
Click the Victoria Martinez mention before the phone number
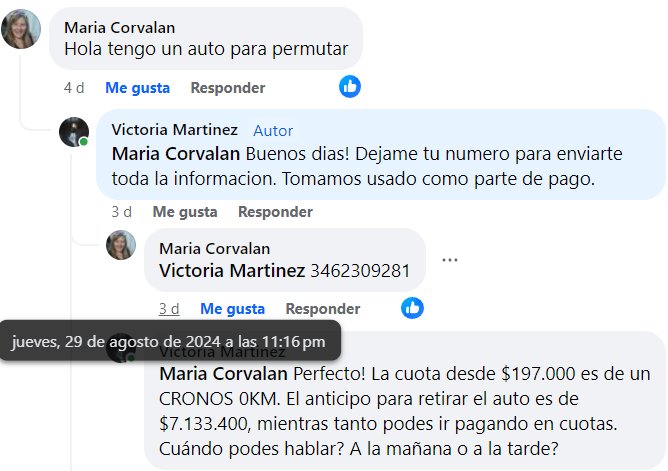[232, 271]
